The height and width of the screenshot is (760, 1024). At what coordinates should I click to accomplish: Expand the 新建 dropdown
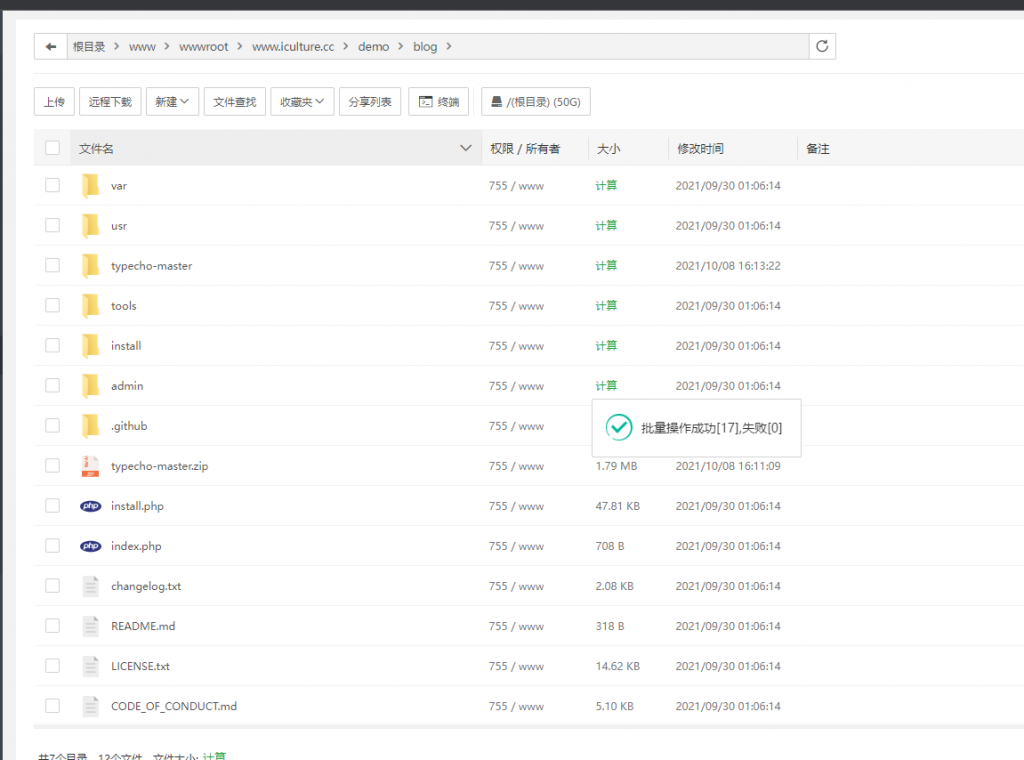[172, 102]
